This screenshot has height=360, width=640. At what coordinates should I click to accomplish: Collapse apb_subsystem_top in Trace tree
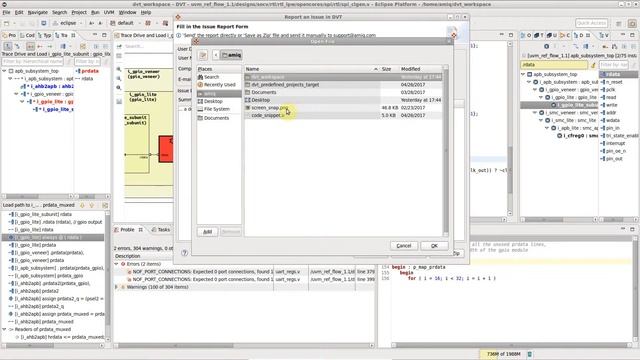tap(4, 71)
